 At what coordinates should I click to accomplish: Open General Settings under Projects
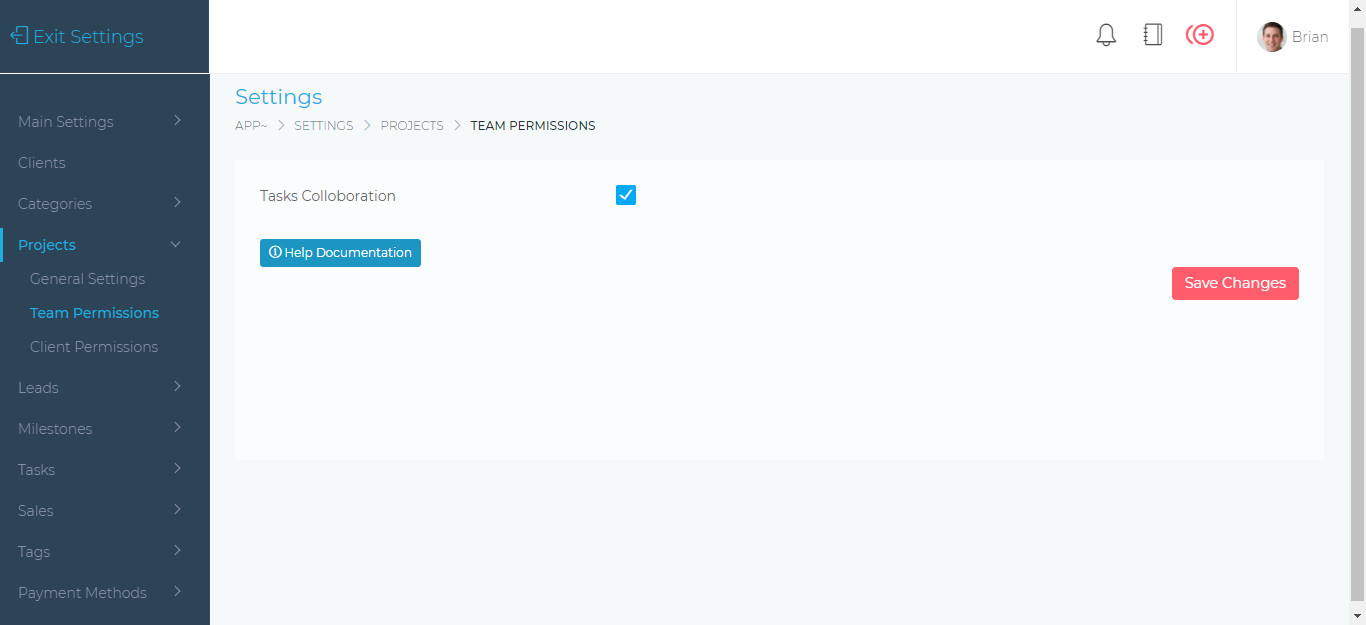[87, 278]
